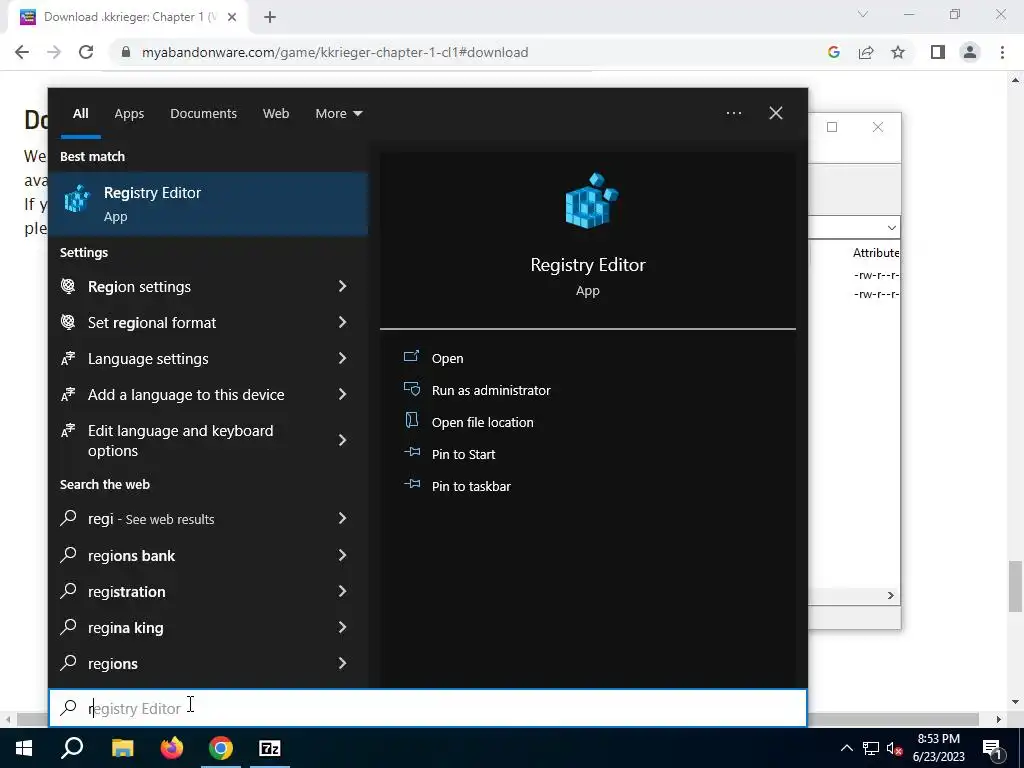Choose Pin to Start
1024x768 pixels.
pyautogui.click(x=463, y=454)
